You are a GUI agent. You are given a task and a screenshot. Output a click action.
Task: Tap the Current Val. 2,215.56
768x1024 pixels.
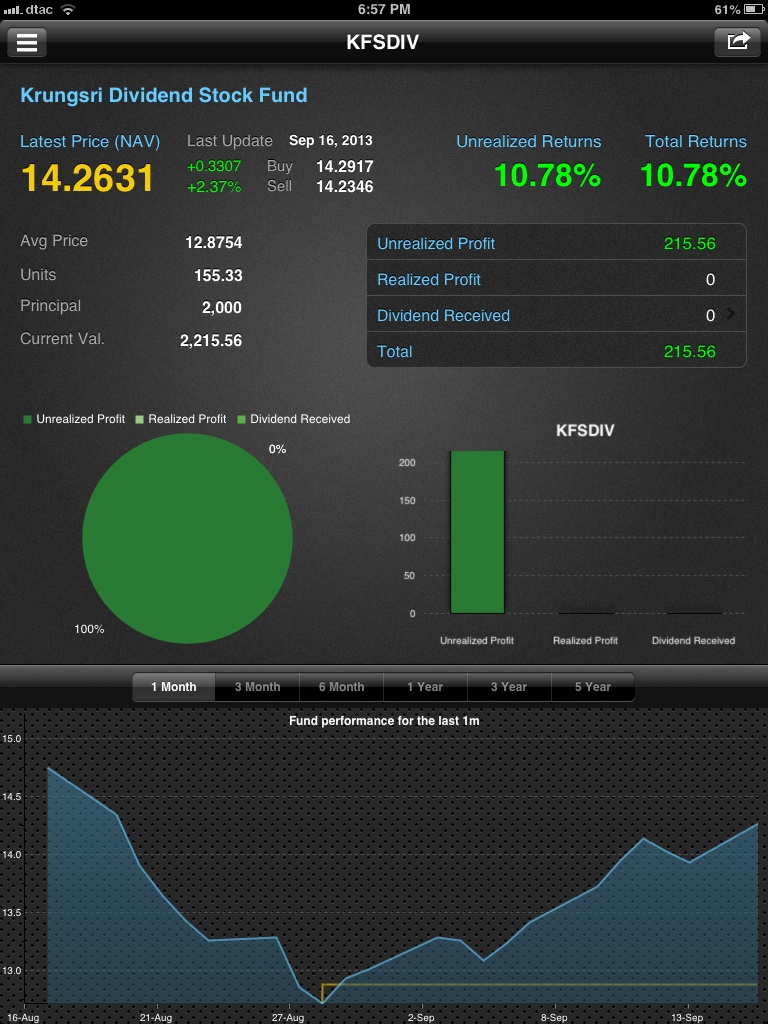(211, 340)
